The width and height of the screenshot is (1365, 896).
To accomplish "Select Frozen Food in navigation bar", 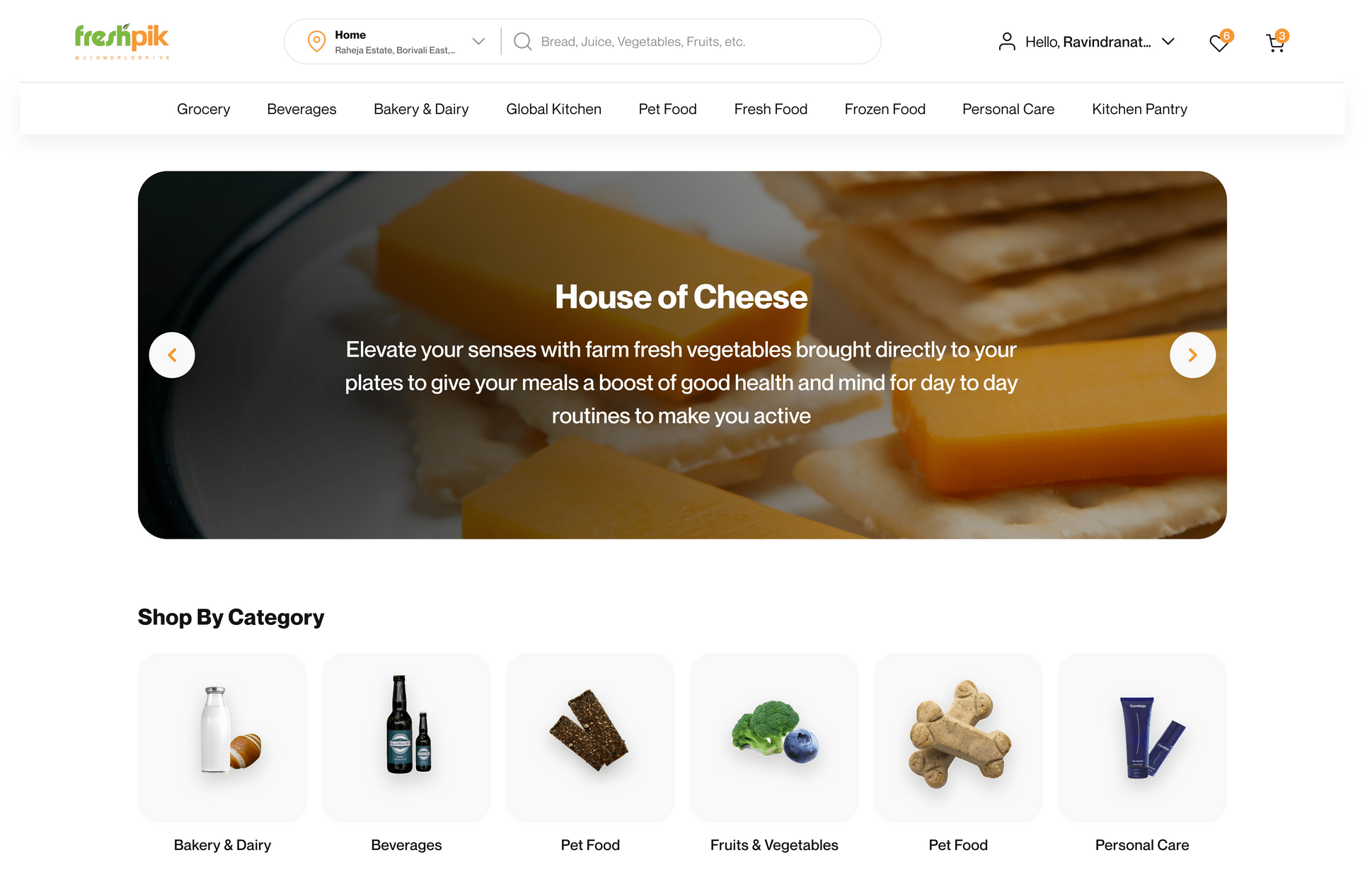I will [x=885, y=109].
